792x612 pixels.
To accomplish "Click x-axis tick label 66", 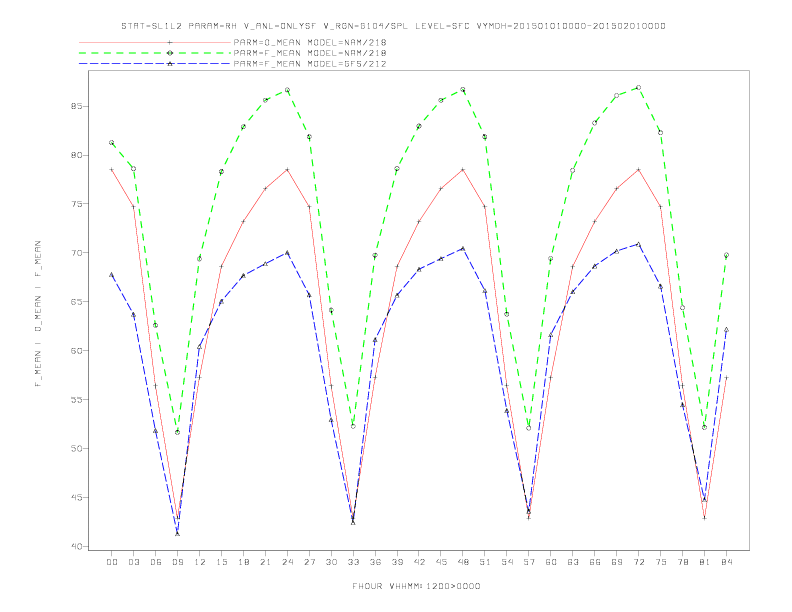I will (x=595, y=562).
